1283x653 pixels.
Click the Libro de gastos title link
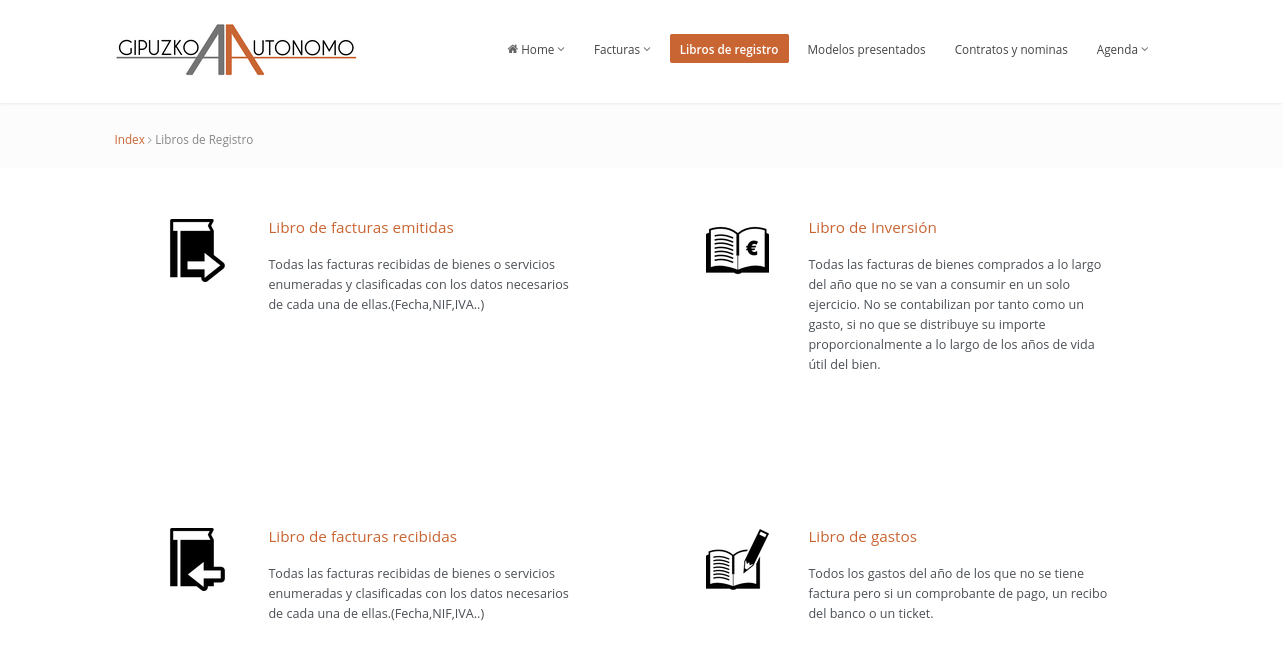coord(862,536)
